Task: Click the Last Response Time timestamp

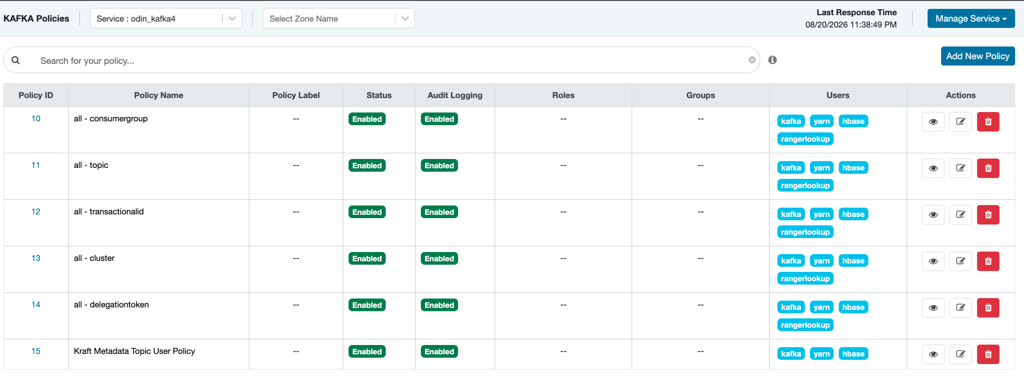Action: tap(851, 24)
